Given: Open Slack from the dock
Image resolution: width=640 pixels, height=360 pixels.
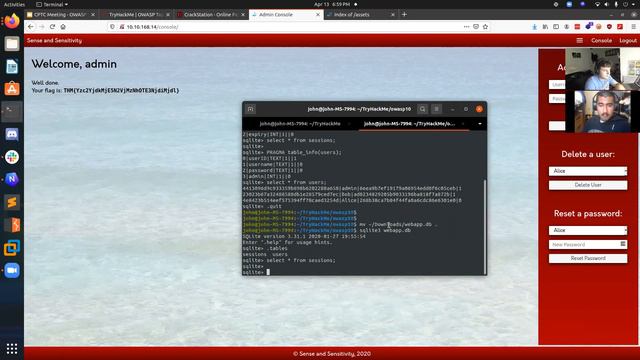Looking at the screenshot, I should coord(12,157).
